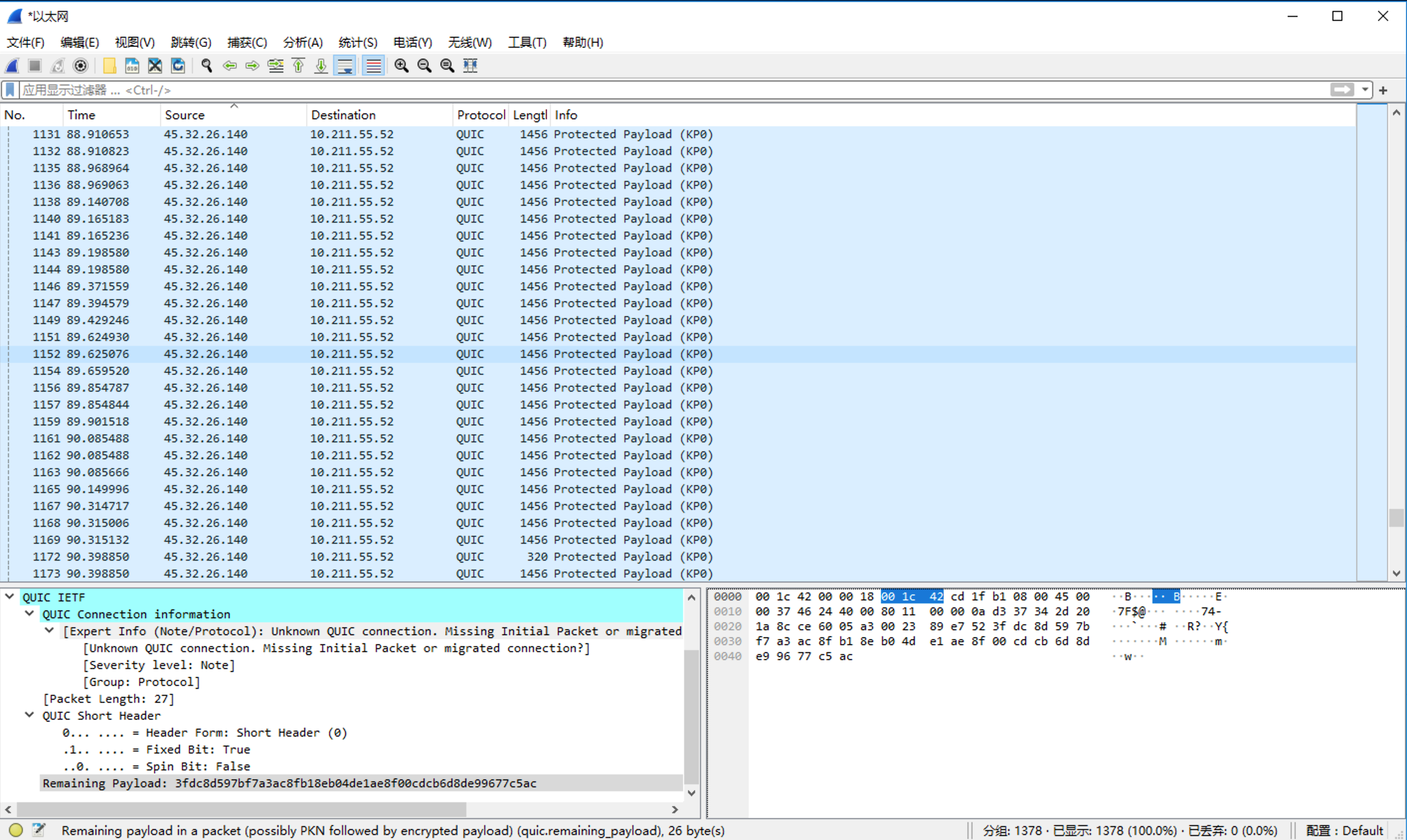Click the reload capture file icon
Image resolution: width=1407 pixels, height=840 pixels.
tap(178, 66)
